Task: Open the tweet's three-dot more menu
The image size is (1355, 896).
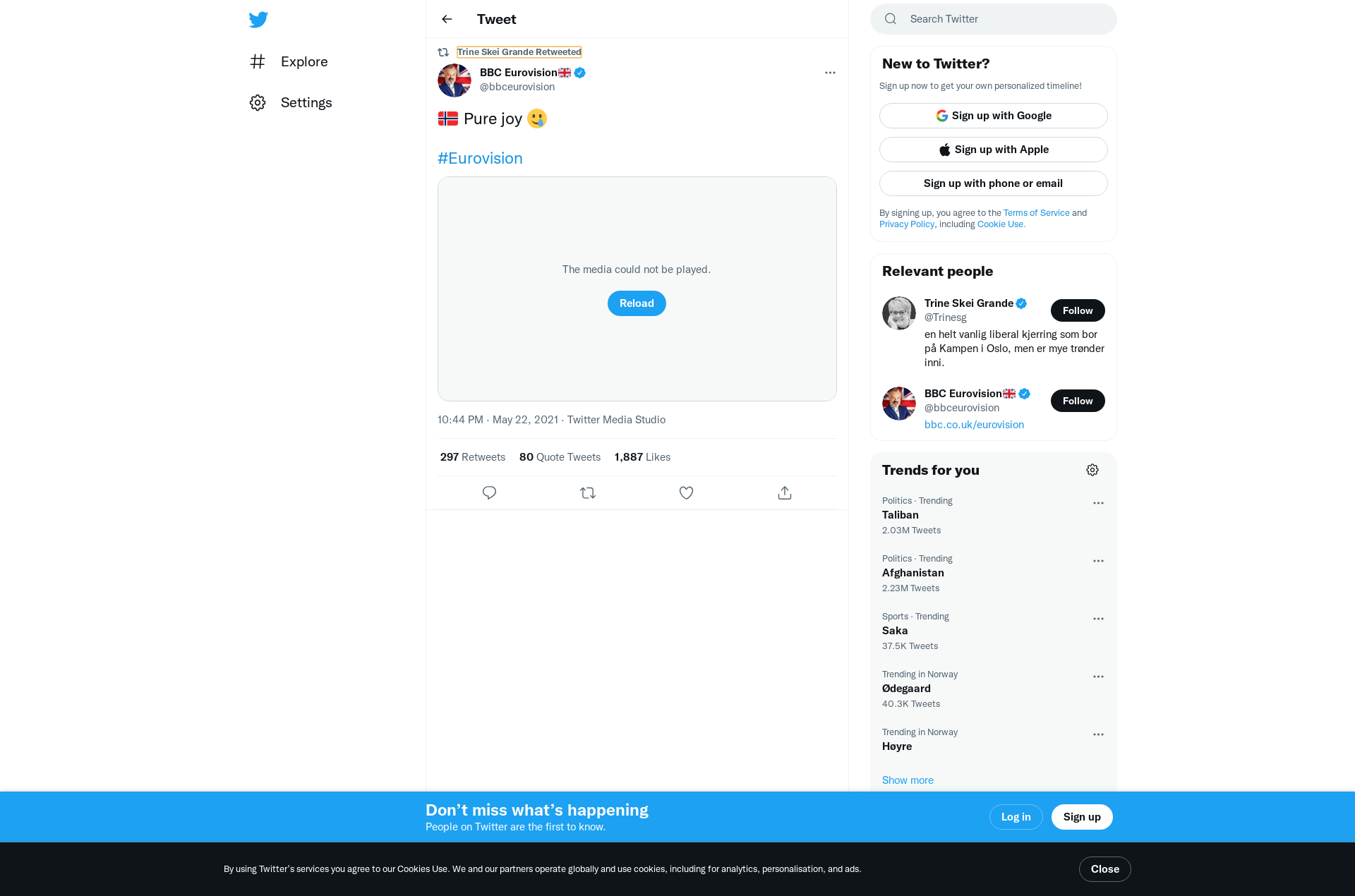Action: [830, 73]
